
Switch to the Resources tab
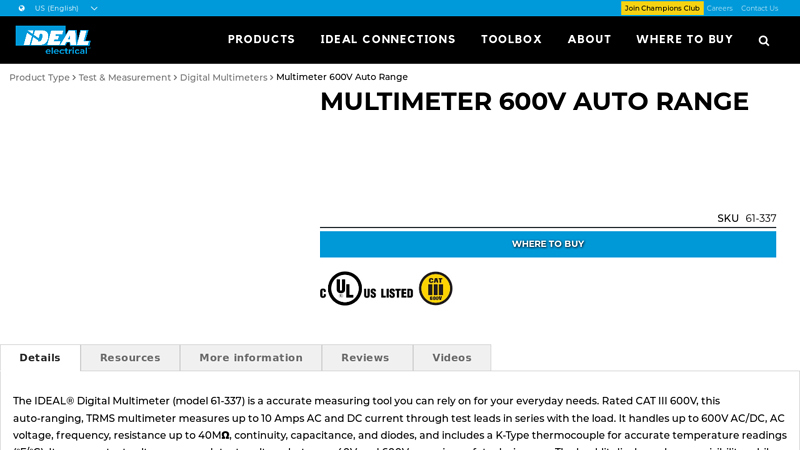click(x=130, y=358)
